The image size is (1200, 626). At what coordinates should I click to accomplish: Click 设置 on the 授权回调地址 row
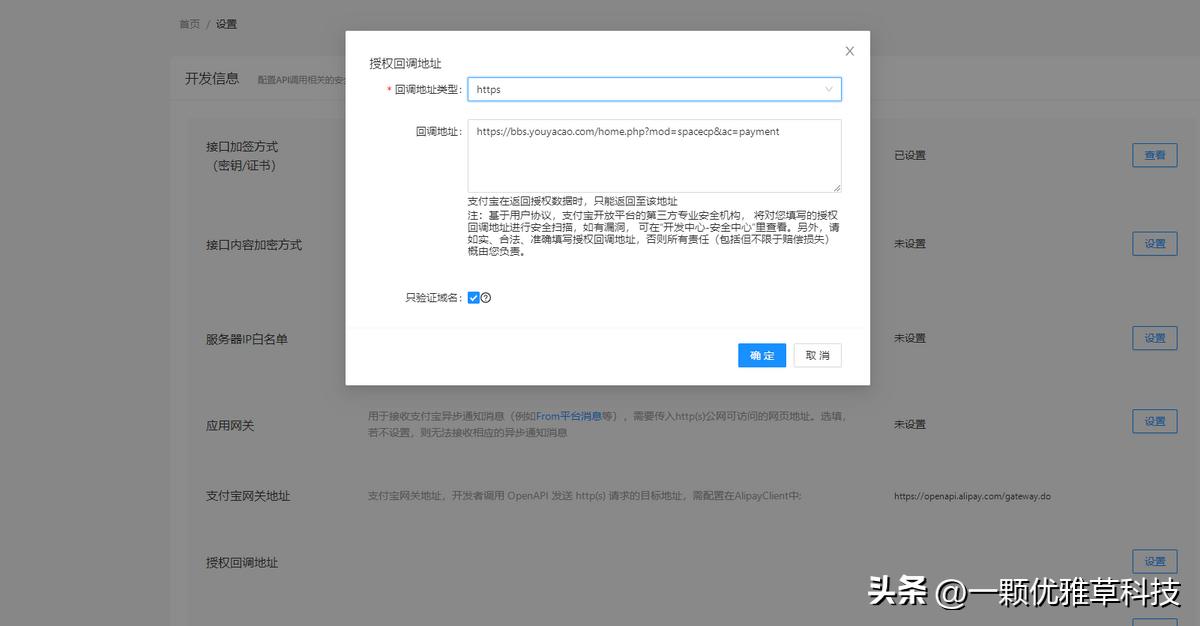click(1154, 561)
